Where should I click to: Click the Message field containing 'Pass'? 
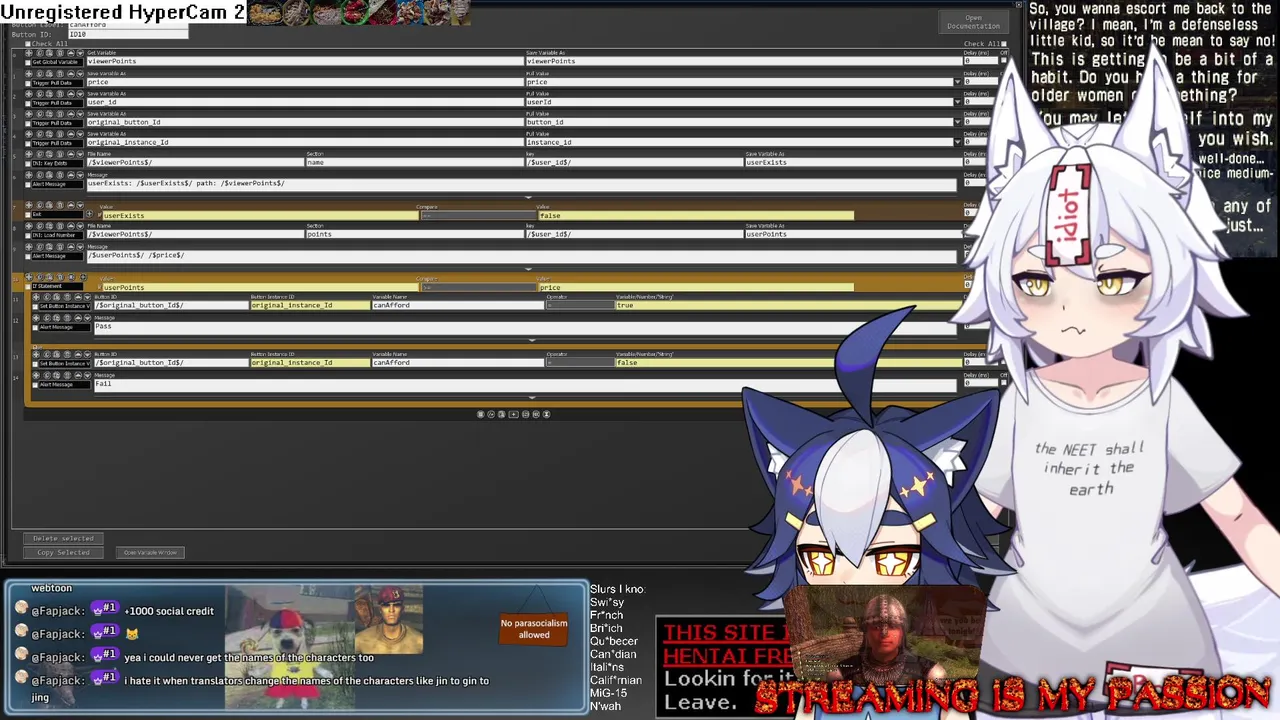(525, 328)
